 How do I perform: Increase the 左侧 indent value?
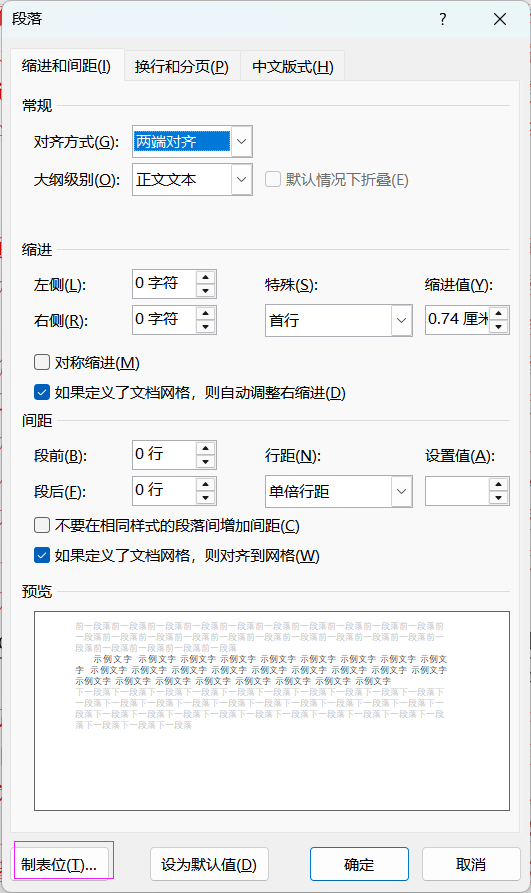pyautogui.click(x=205, y=277)
